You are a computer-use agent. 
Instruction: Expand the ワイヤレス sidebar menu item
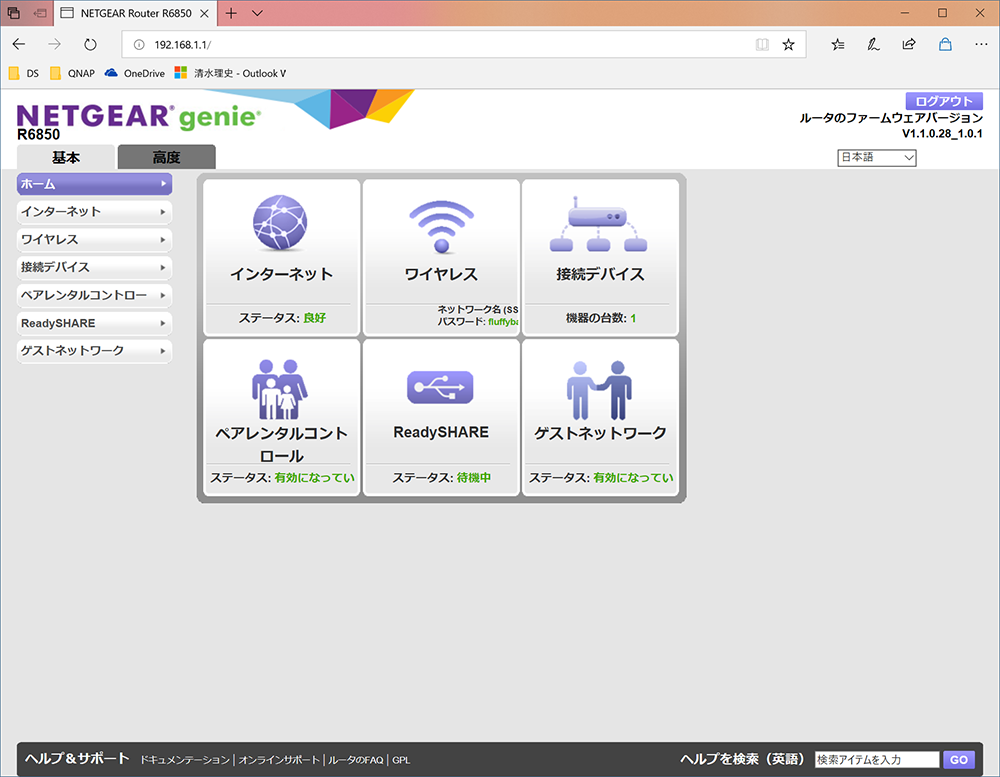(x=94, y=240)
